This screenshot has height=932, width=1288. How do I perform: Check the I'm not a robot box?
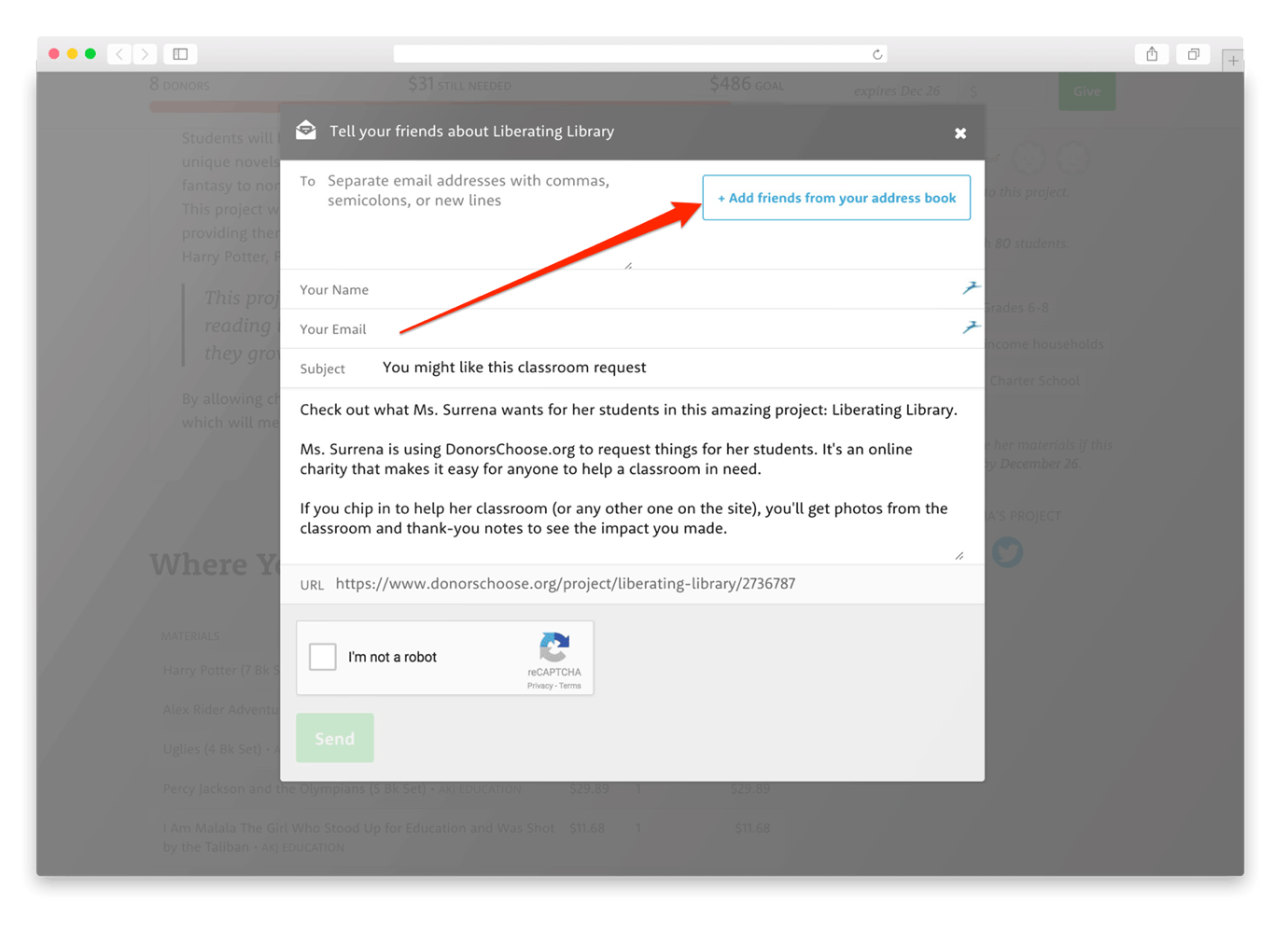323,657
